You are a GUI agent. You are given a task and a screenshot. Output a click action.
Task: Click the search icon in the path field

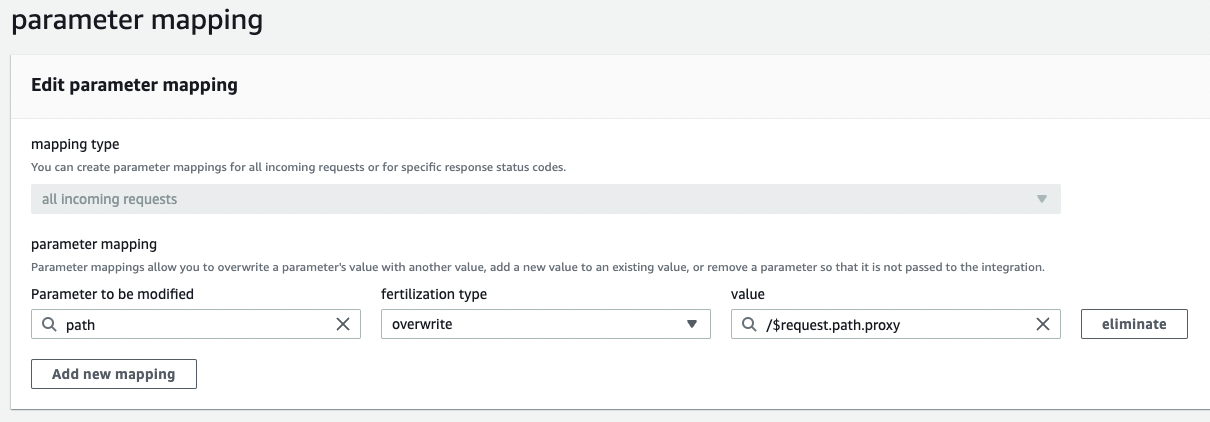(x=48, y=324)
